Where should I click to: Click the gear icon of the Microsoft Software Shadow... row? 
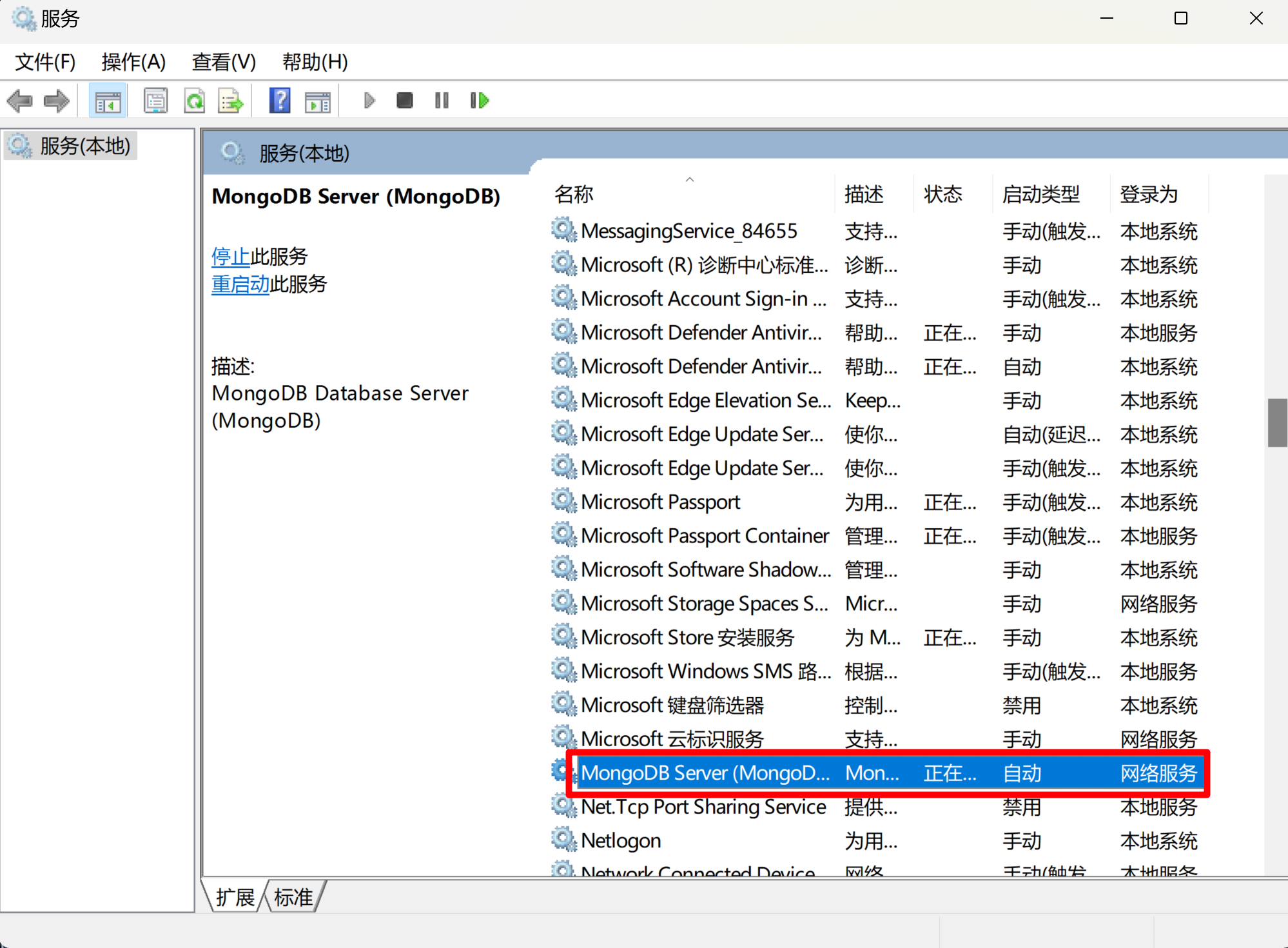pyautogui.click(x=564, y=568)
